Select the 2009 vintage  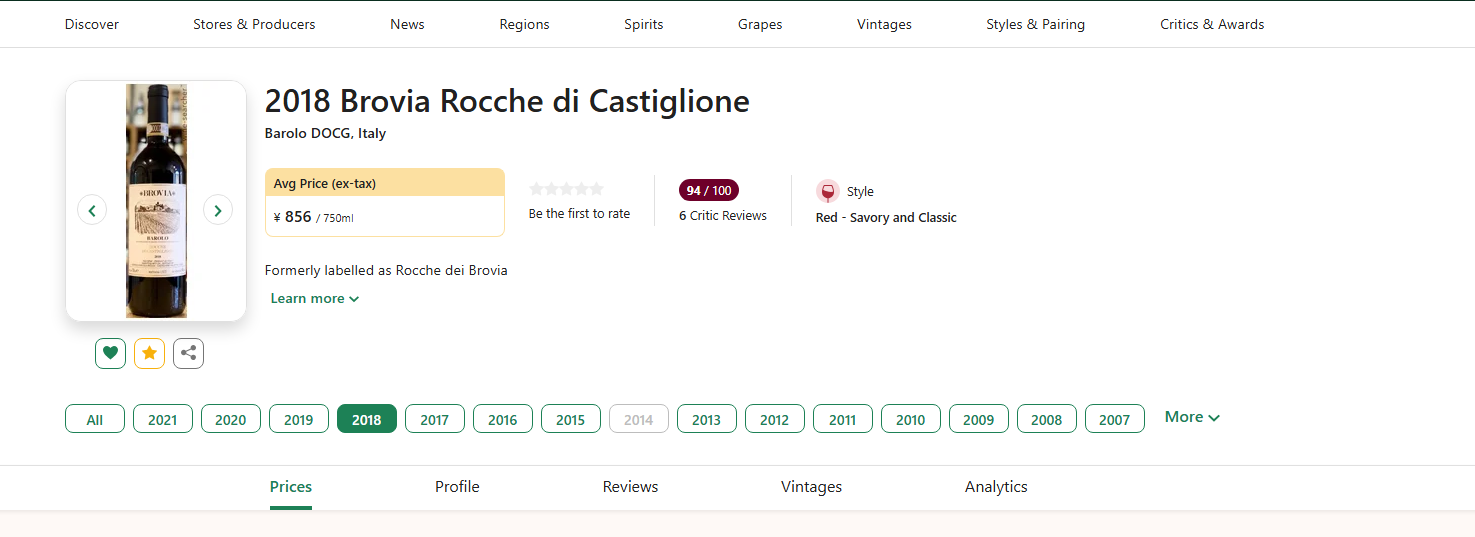[979, 419]
